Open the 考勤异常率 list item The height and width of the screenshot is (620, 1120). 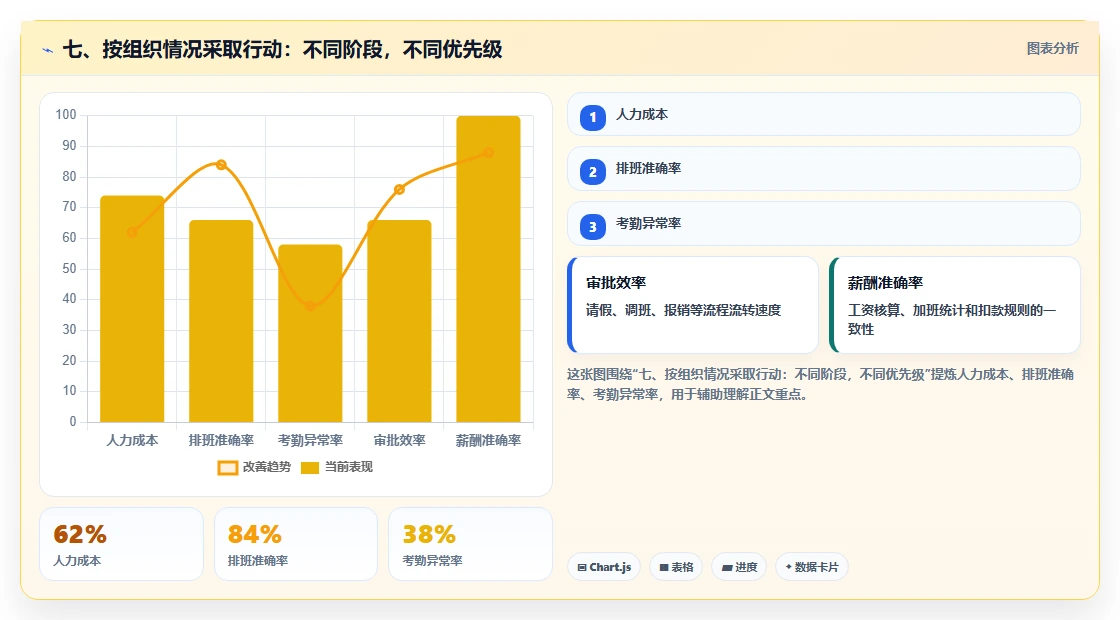[824, 224]
